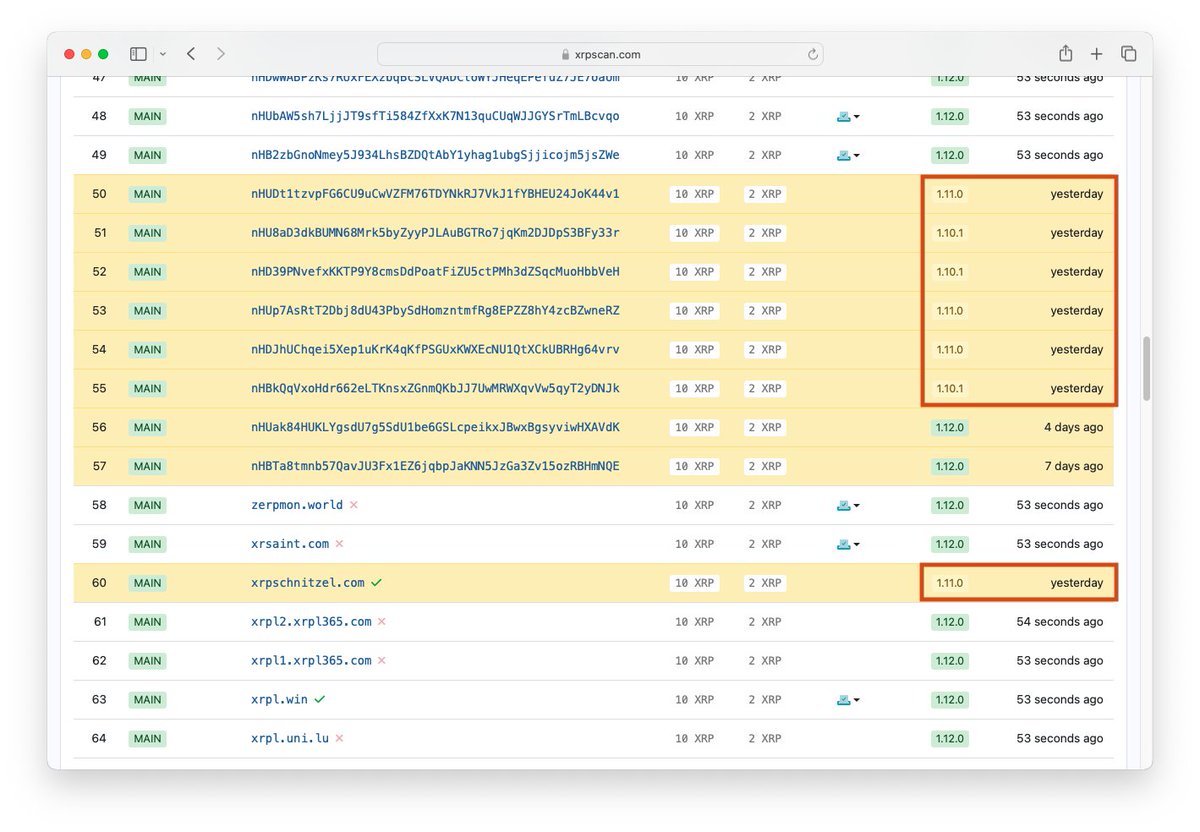Click the new tab plus button
Image resolution: width=1200 pixels, height=832 pixels.
click(1096, 53)
